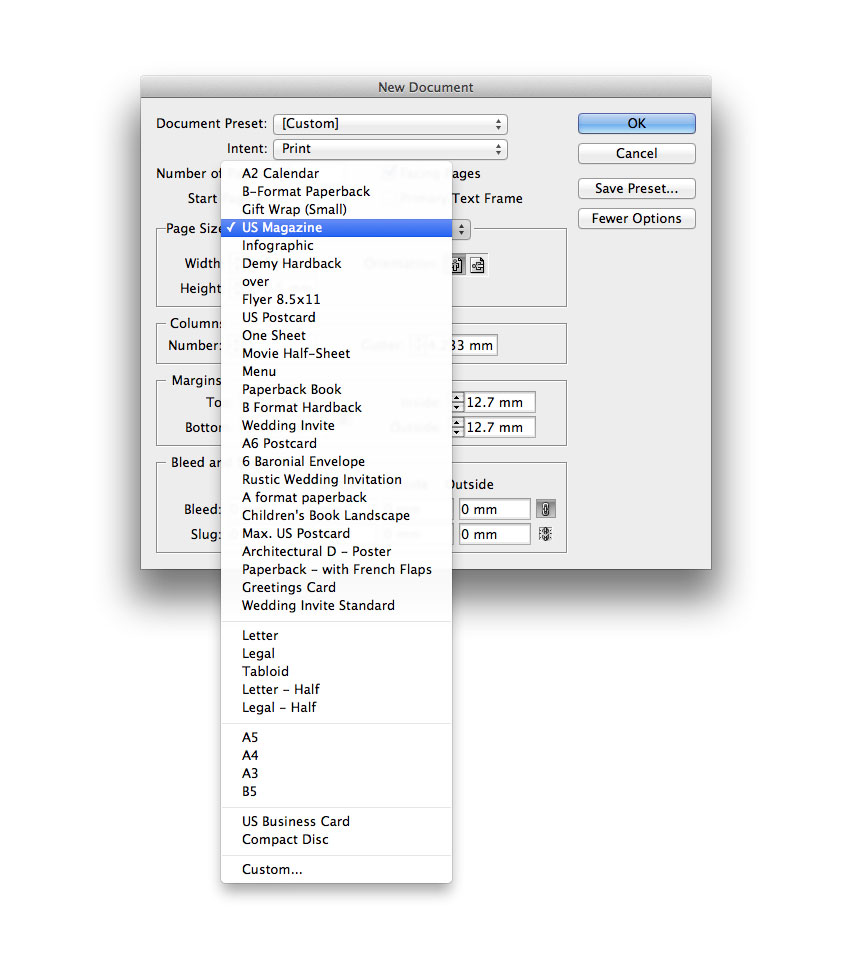Choose A4 from the page size list
This screenshot has height=979, width=850.
tap(250, 756)
